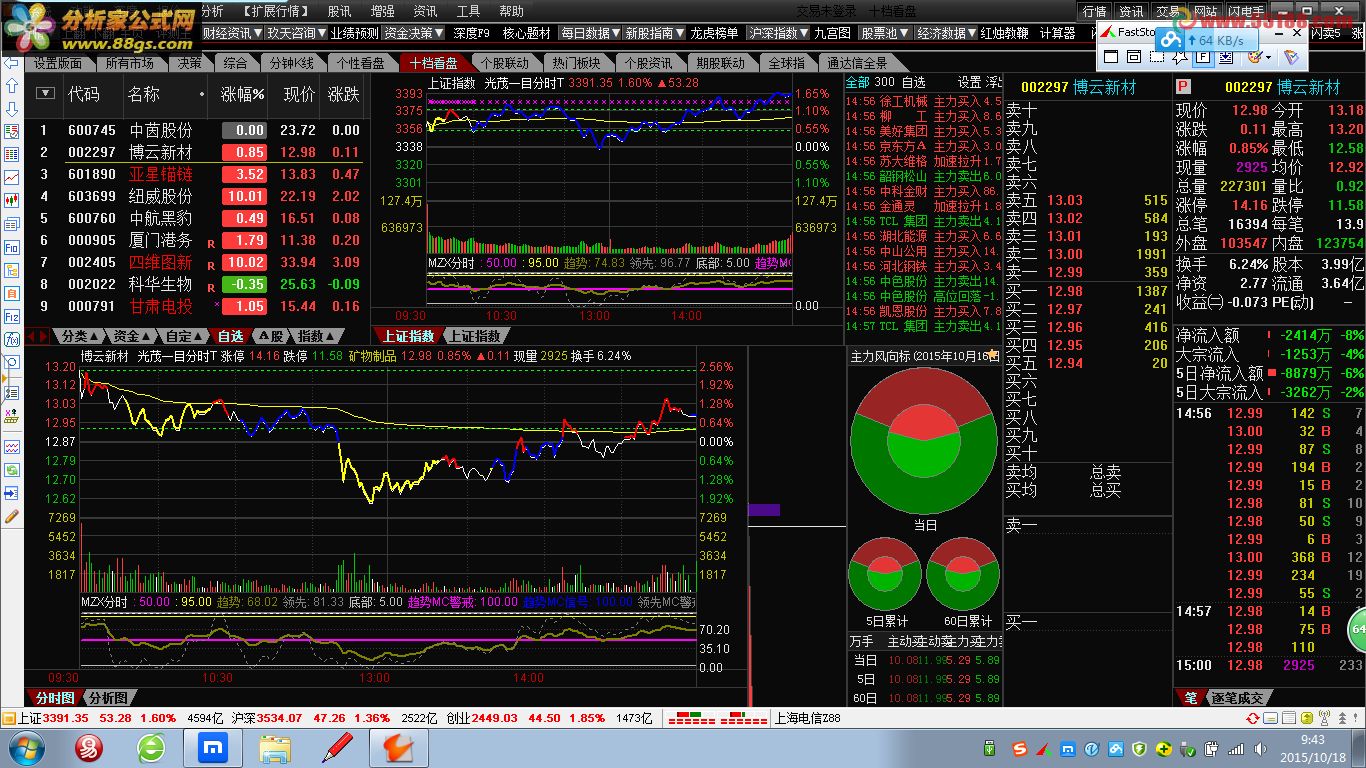Click the red P icon beside 002297
Screen dimensions: 1366x768
click(x=1183, y=87)
